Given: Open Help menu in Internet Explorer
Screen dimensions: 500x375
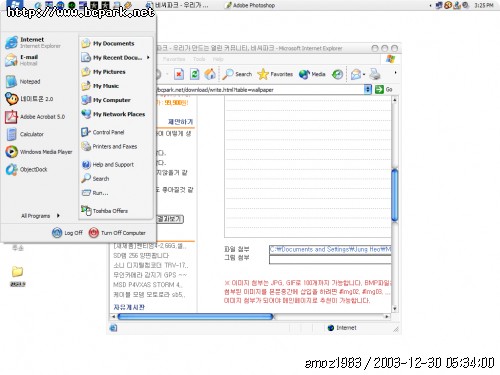Looking at the screenshot, I should click(218, 59).
